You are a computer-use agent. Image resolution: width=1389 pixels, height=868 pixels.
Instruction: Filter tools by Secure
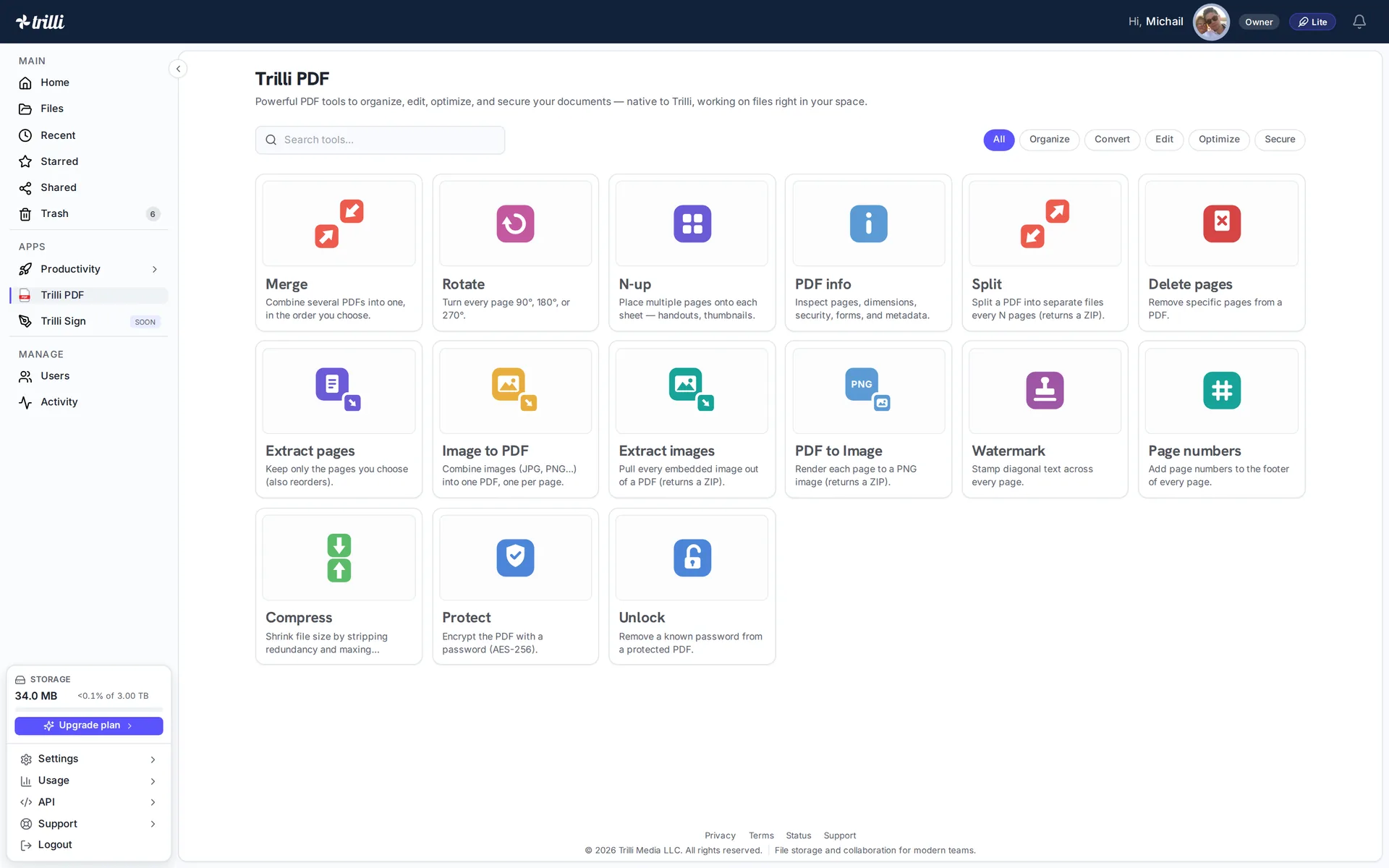(x=1280, y=140)
